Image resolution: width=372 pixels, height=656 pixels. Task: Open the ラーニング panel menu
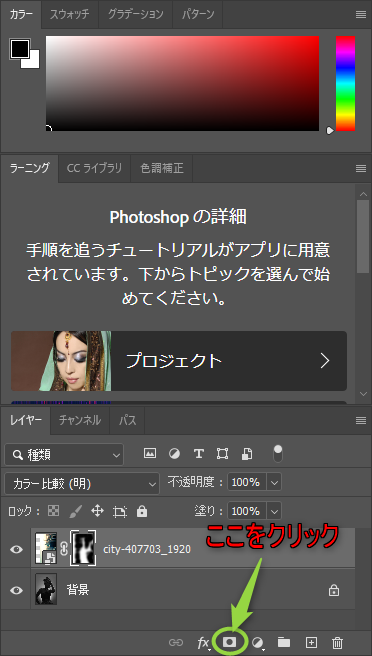point(361,169)
